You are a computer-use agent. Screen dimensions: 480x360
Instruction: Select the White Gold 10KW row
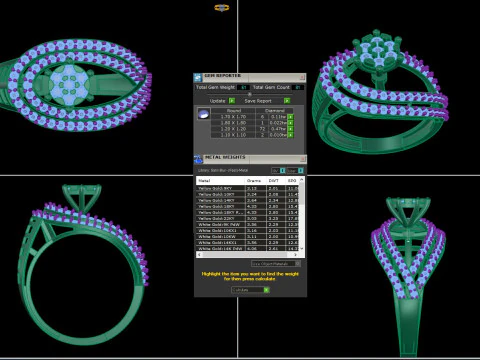point(248,236)
